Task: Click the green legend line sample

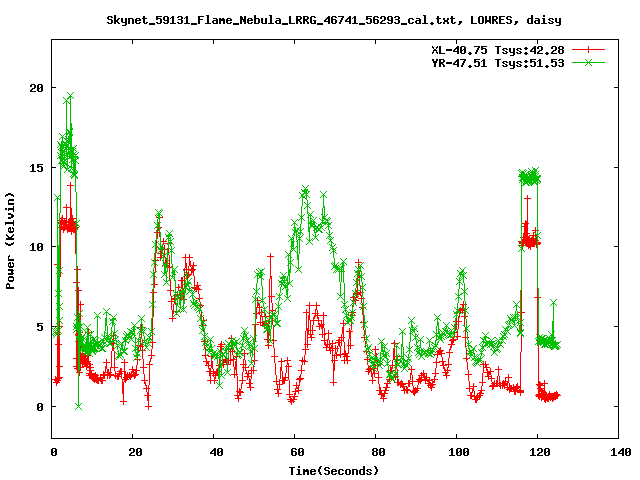Action: point(588,62)
